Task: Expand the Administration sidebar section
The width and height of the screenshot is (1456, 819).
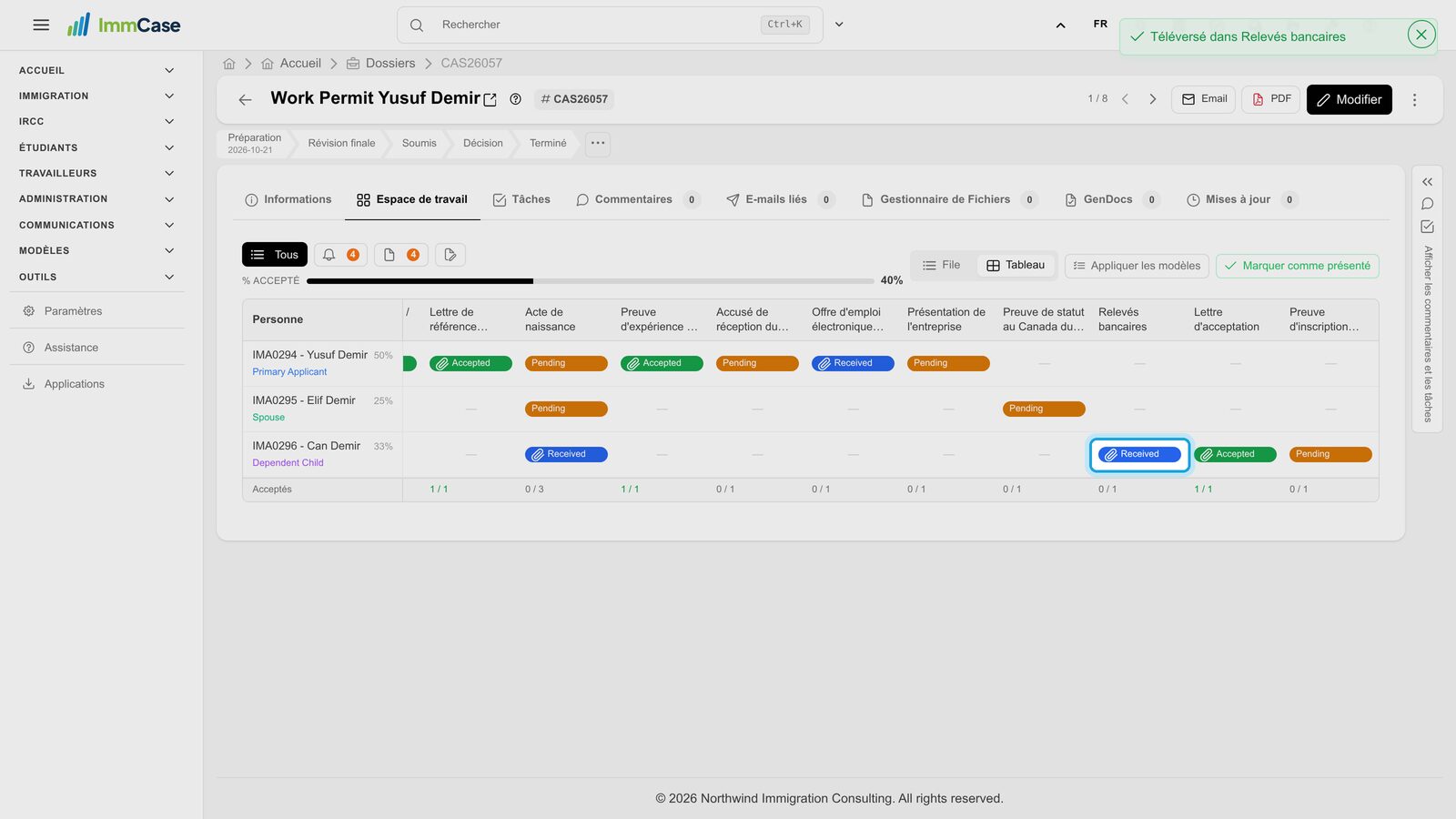Action: [x=96, y=198]
